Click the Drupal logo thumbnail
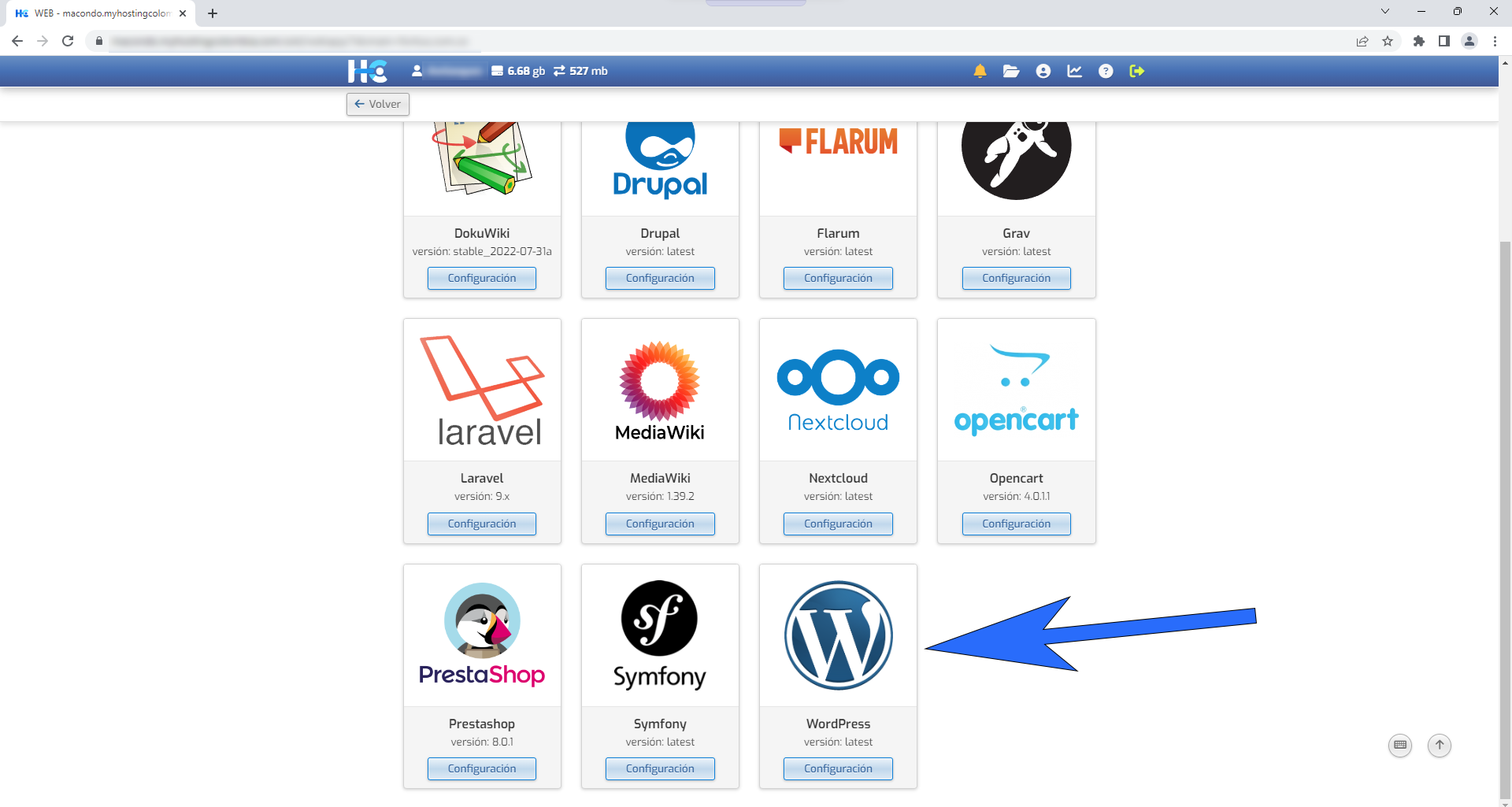Image resolution: width=1512 pixels, height=807 pixels. point(660,160)
